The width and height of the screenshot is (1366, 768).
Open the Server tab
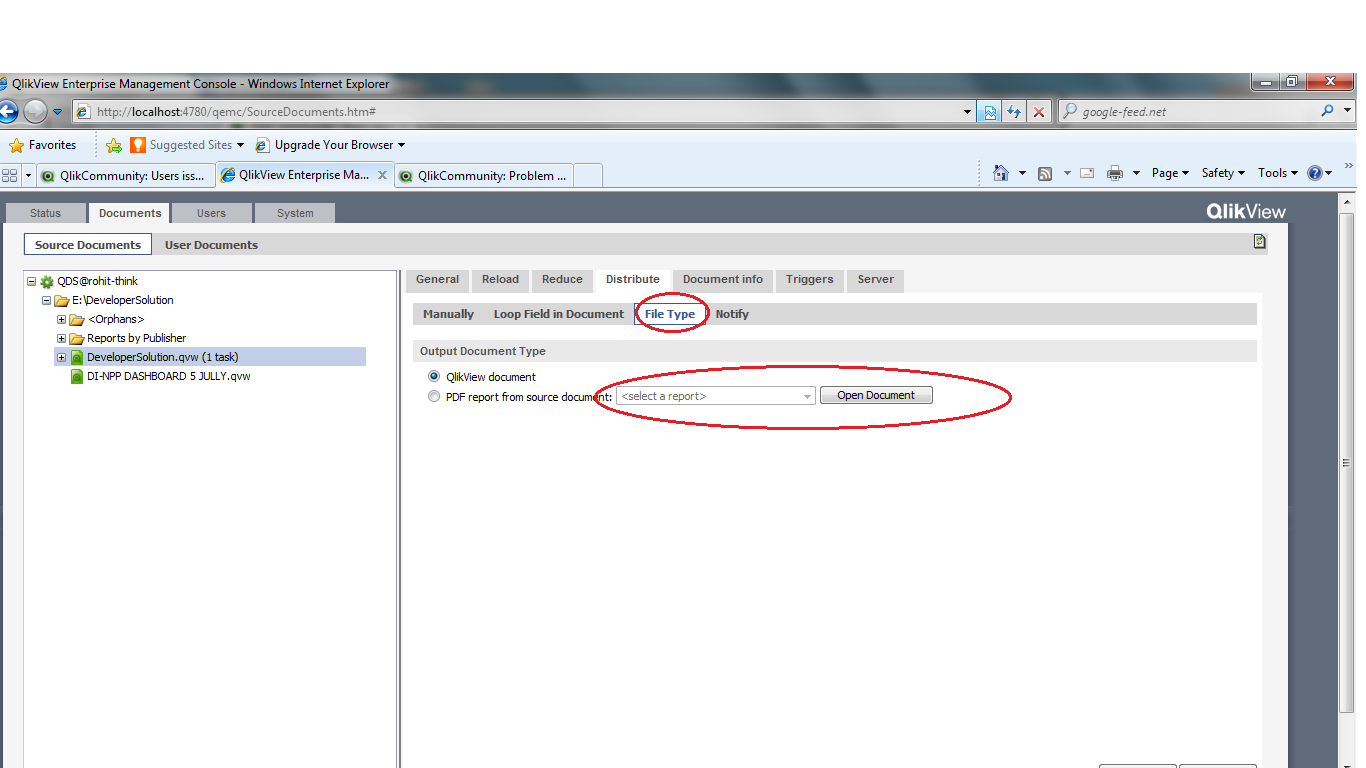(x=876, y=280)
